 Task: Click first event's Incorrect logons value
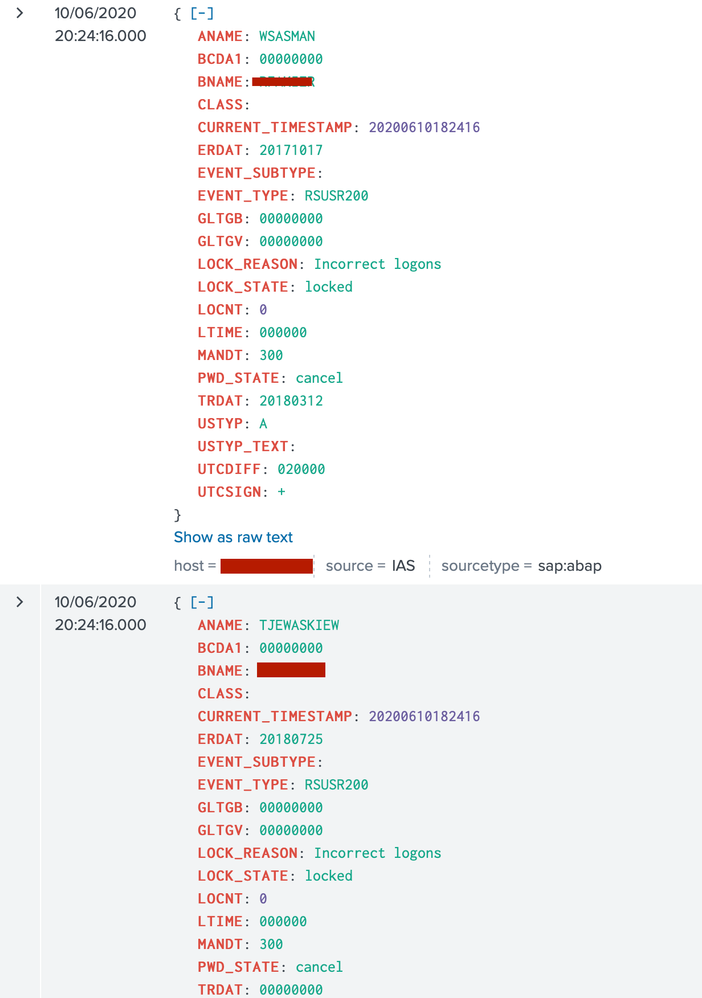[377, 264]
